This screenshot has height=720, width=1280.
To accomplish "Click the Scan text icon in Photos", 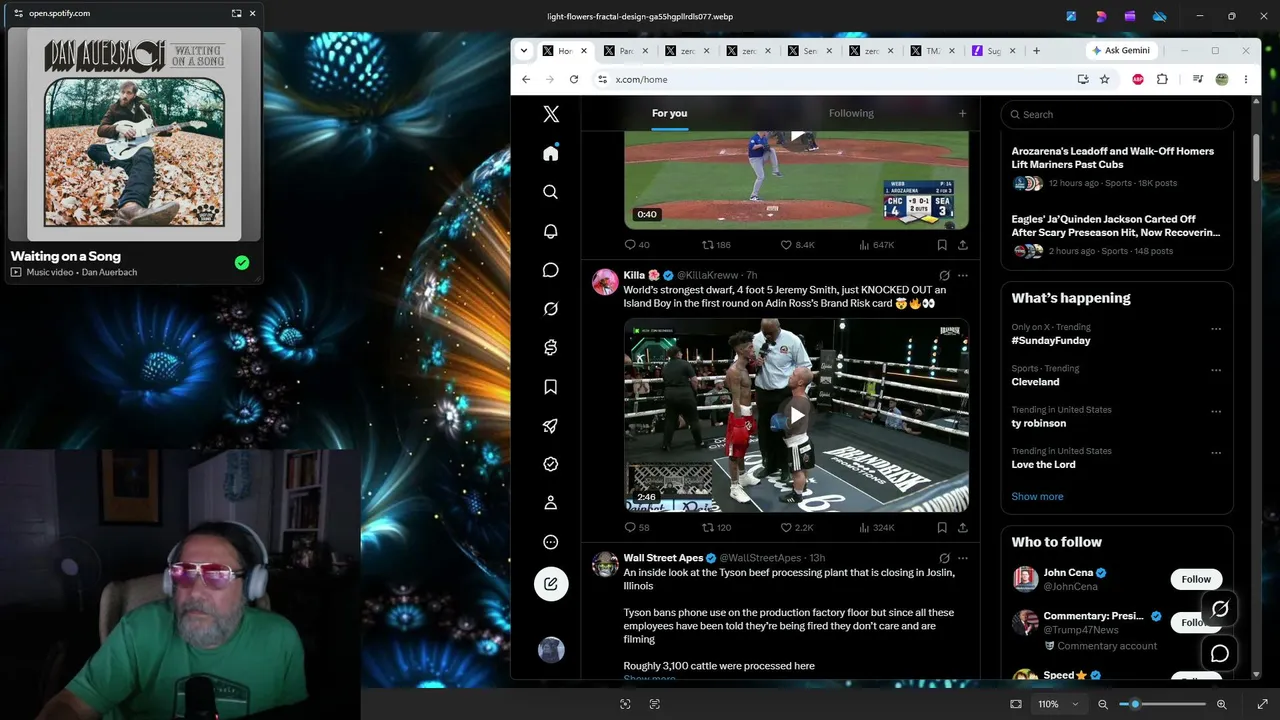I will (x=655, y=704).
